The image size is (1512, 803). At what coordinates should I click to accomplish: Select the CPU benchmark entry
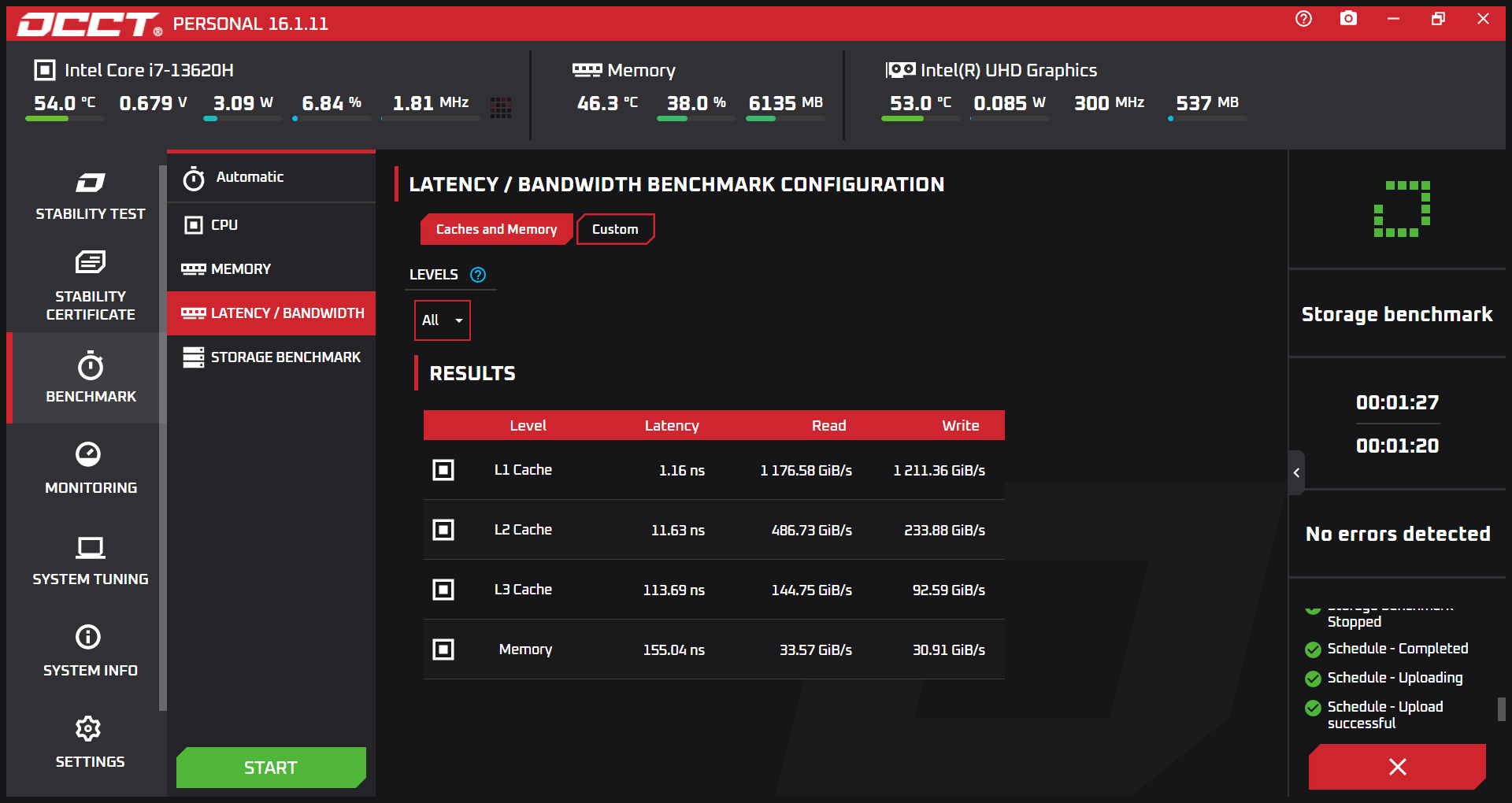[271, 225]
